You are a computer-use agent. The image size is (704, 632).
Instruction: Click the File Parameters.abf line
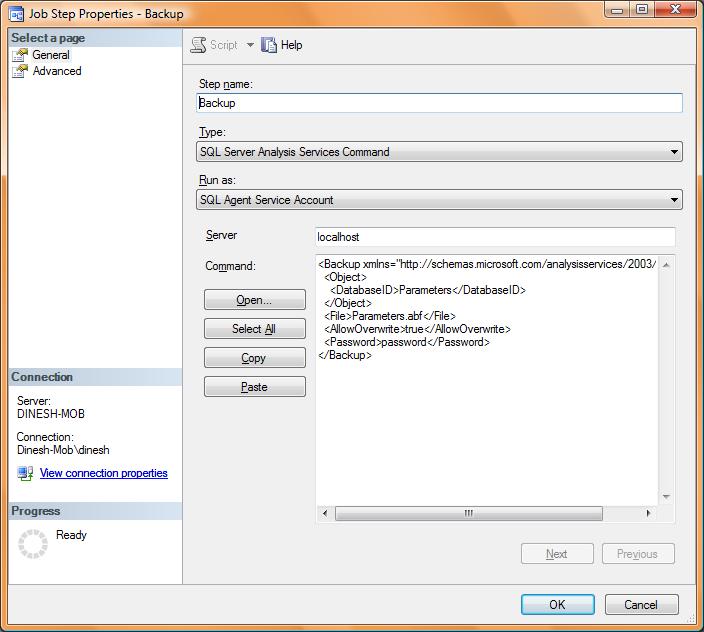pos(390,316)
